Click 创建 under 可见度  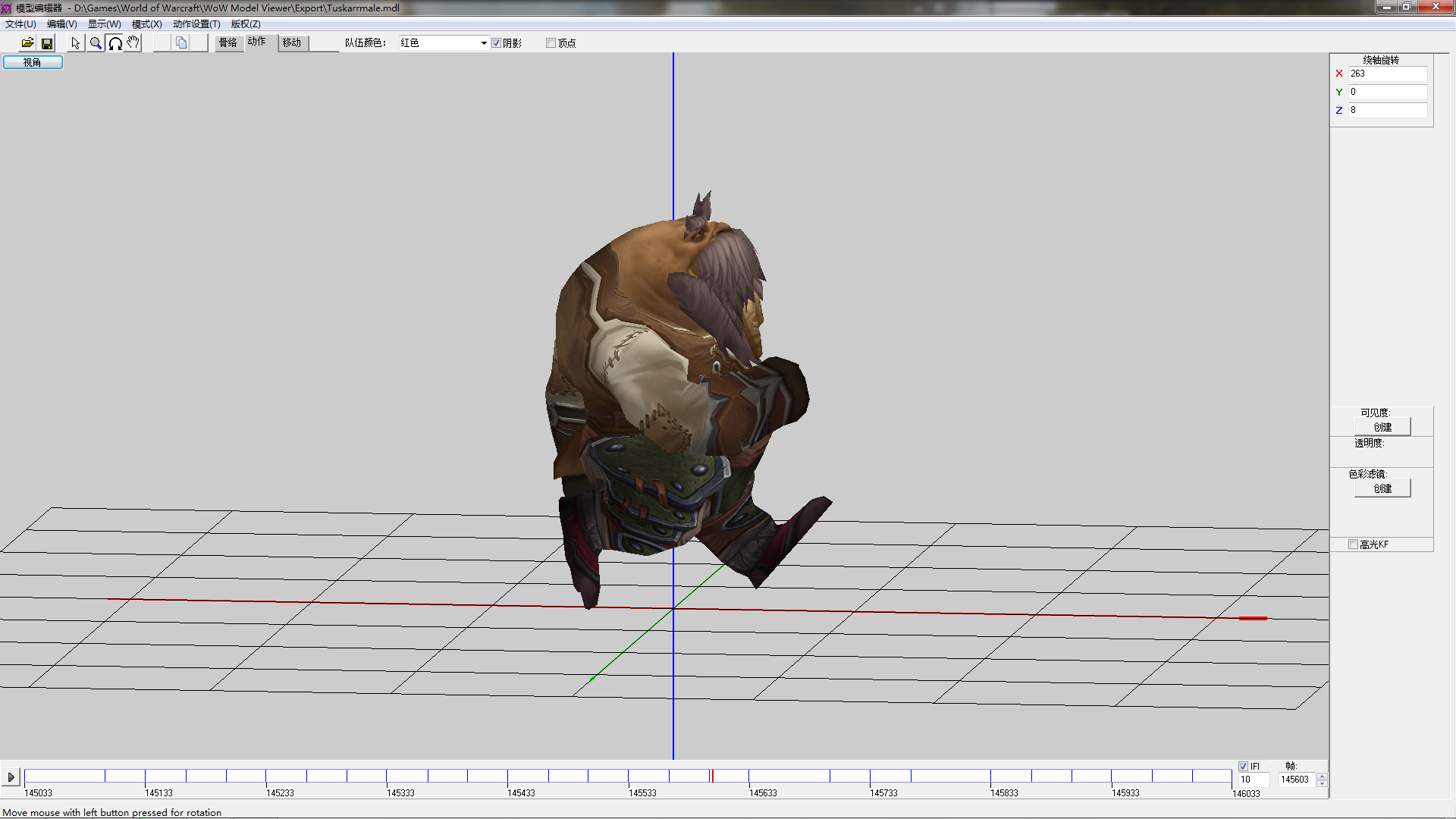coord(1382,427)
